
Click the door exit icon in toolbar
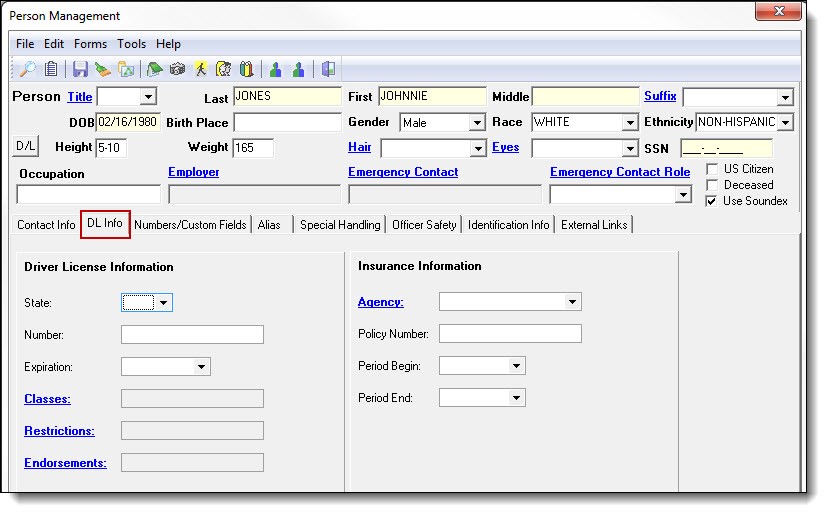(328, 69)
